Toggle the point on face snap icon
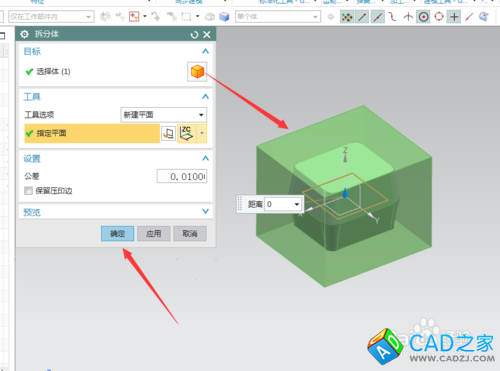The image size is (500, 371). (484, 17)
